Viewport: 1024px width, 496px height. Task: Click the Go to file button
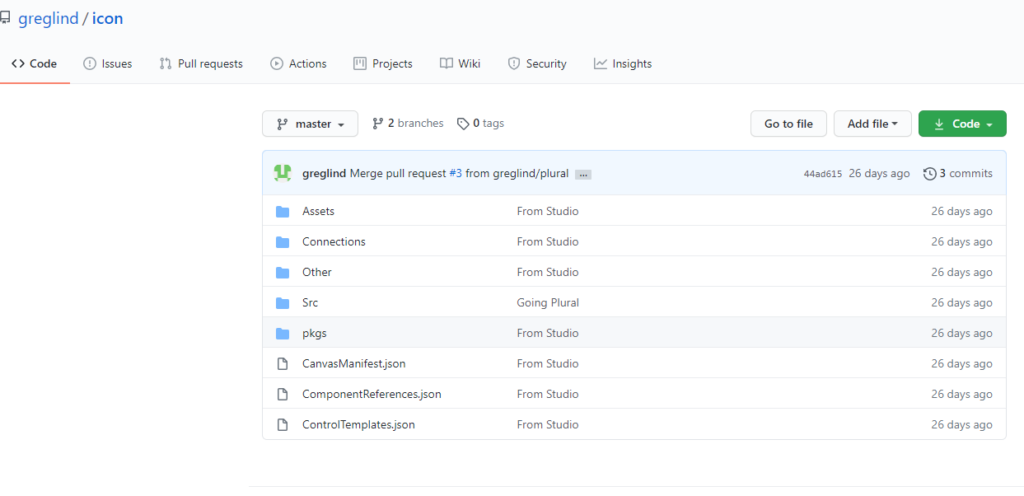[789, 124]
